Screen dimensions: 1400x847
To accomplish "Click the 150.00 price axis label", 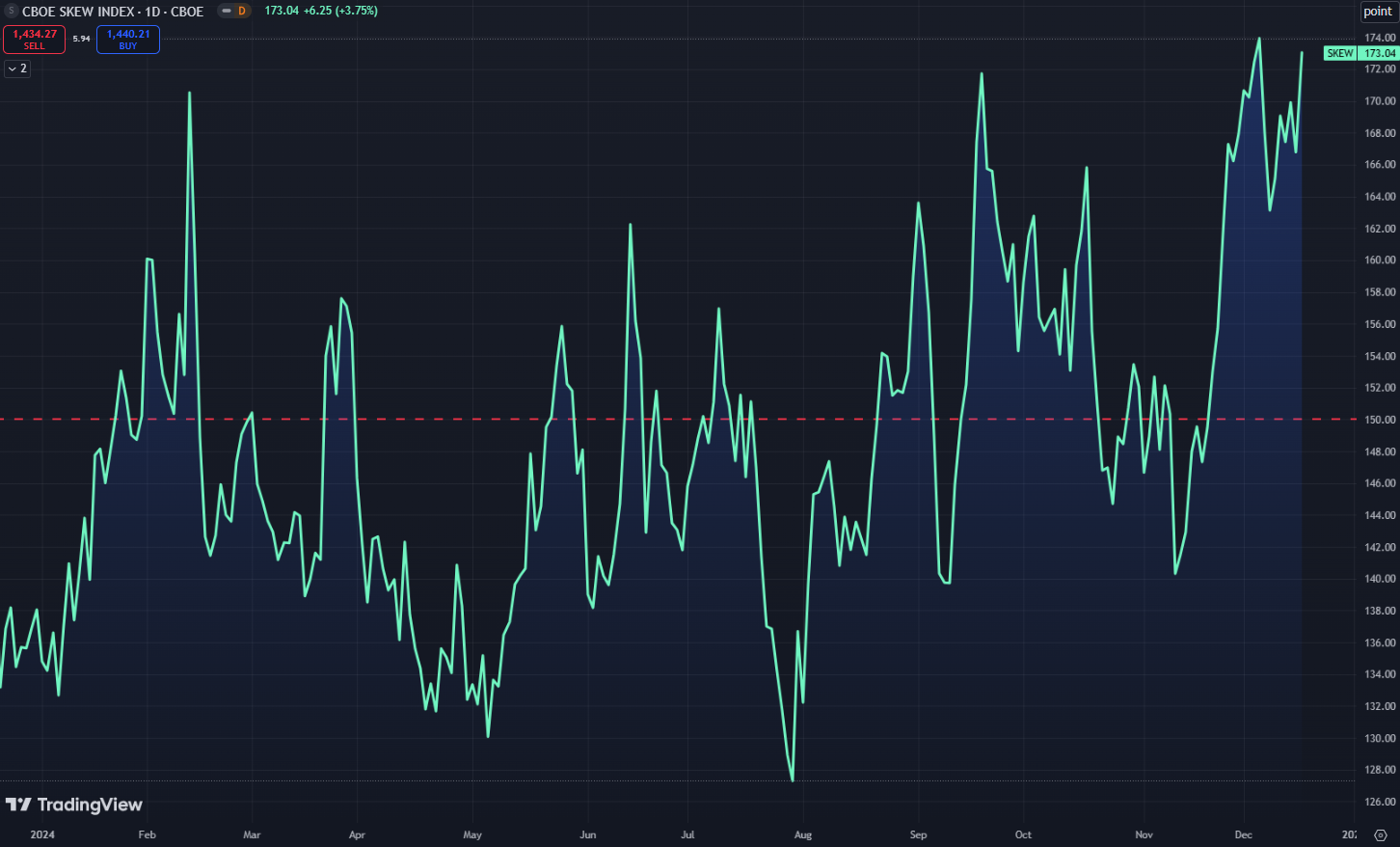I will coord(1379,420).
